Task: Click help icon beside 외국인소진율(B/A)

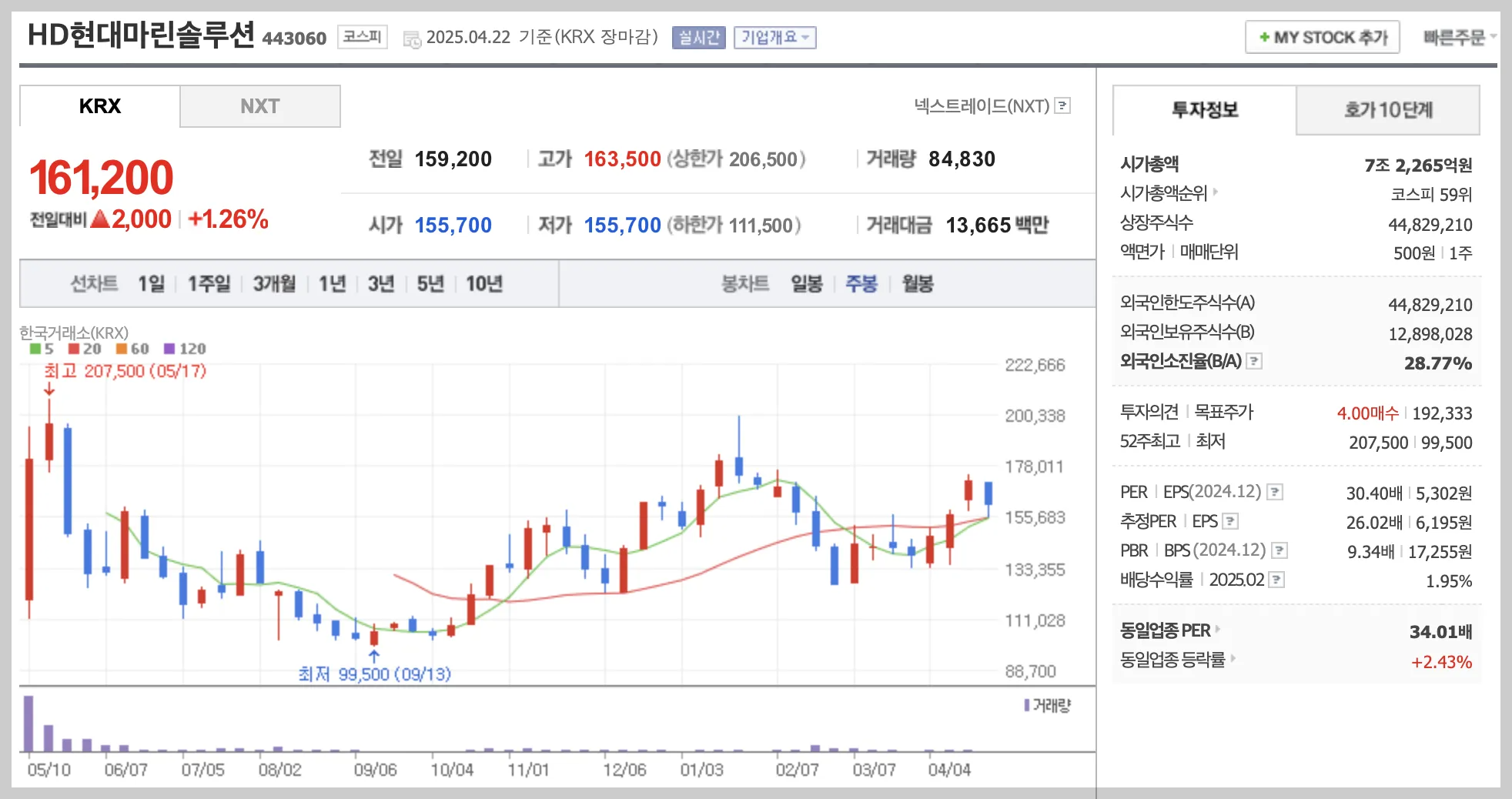Action: [1254, 361]
